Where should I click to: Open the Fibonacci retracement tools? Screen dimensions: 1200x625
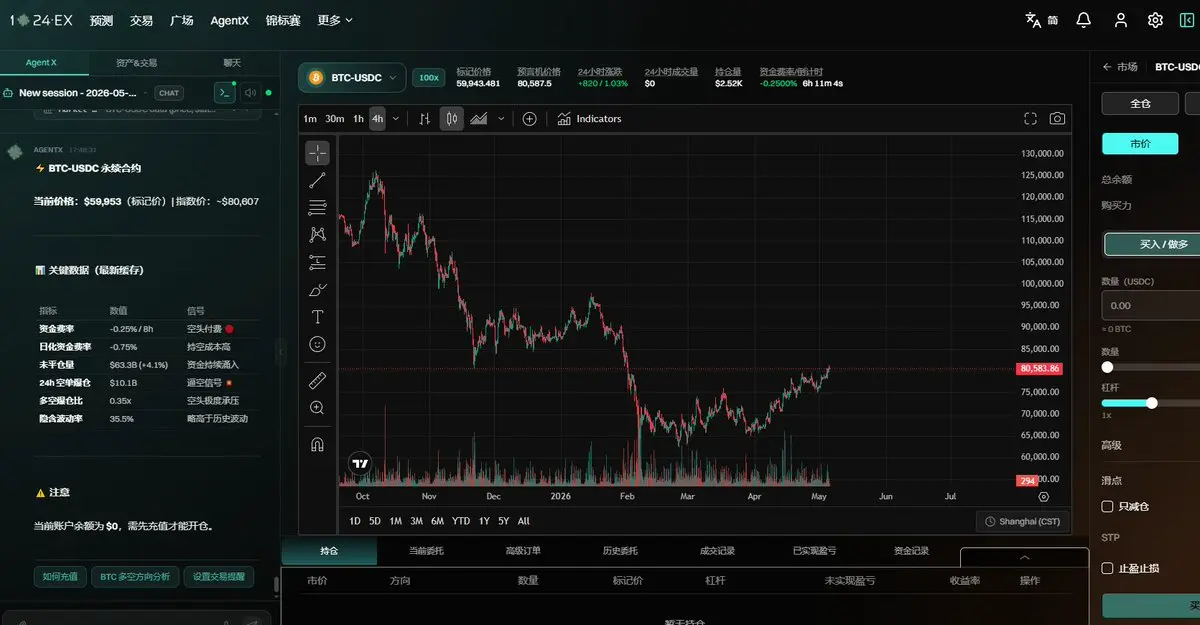tap(317, 208)
